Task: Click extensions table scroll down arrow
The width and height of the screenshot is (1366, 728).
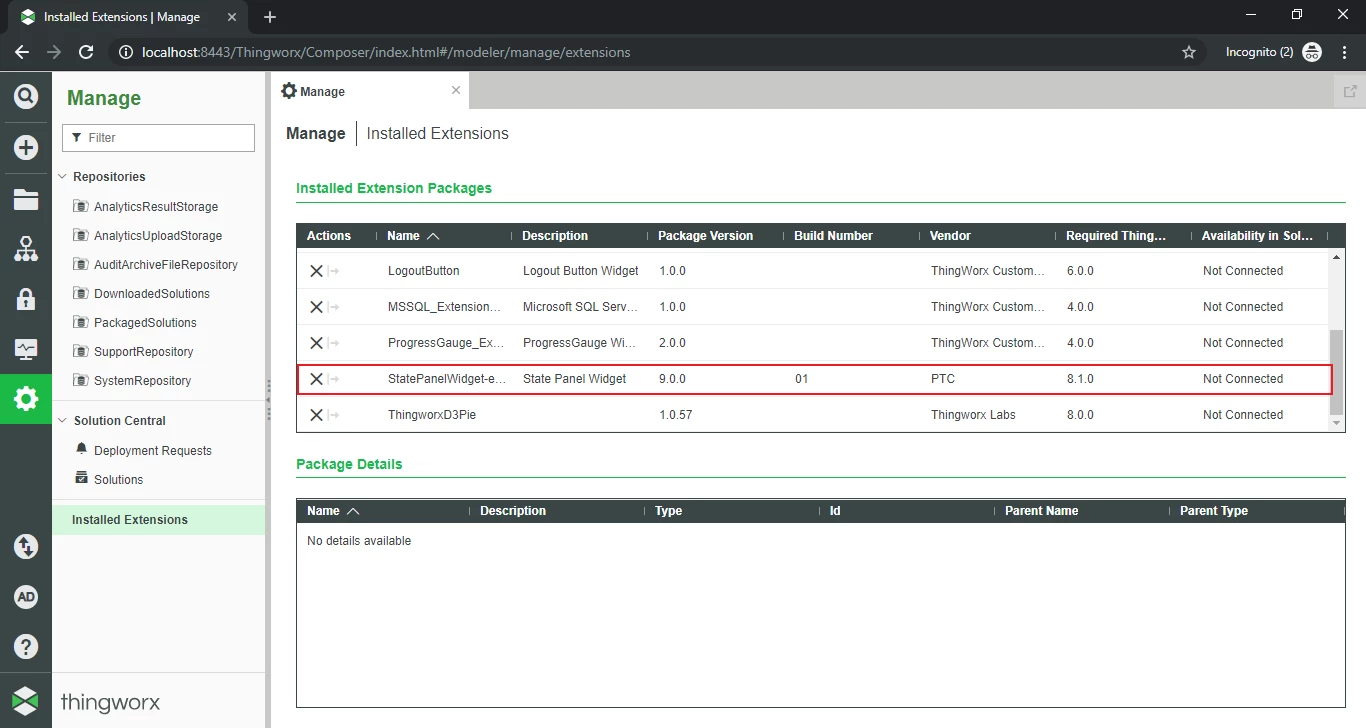Action: point(1337,424)
